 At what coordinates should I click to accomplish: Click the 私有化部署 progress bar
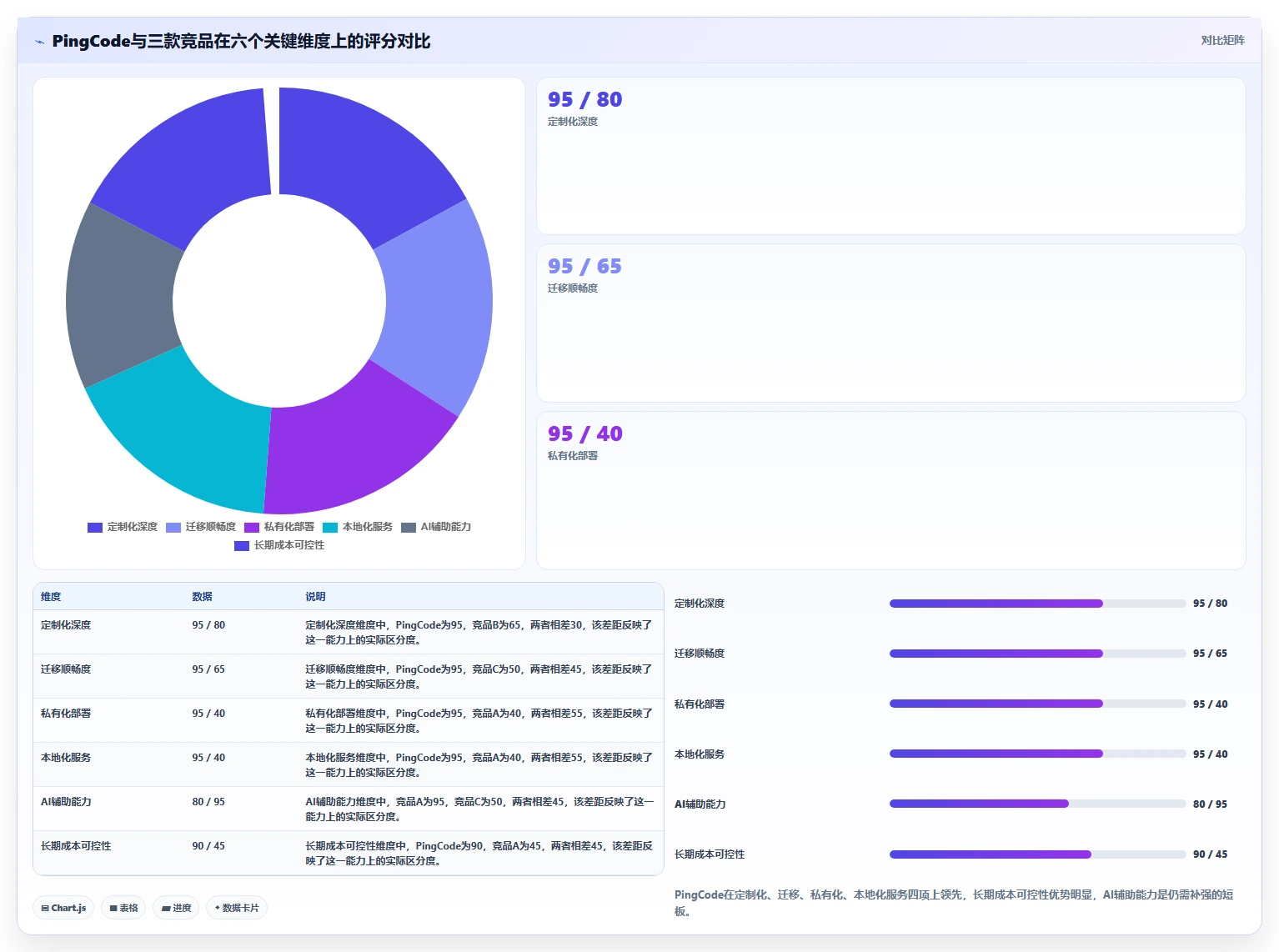(1037, 704)
